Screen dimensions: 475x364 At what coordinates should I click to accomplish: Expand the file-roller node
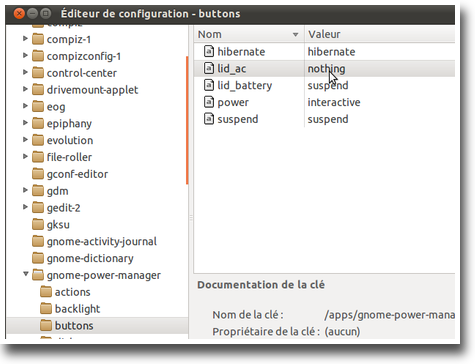pos(25,156)
